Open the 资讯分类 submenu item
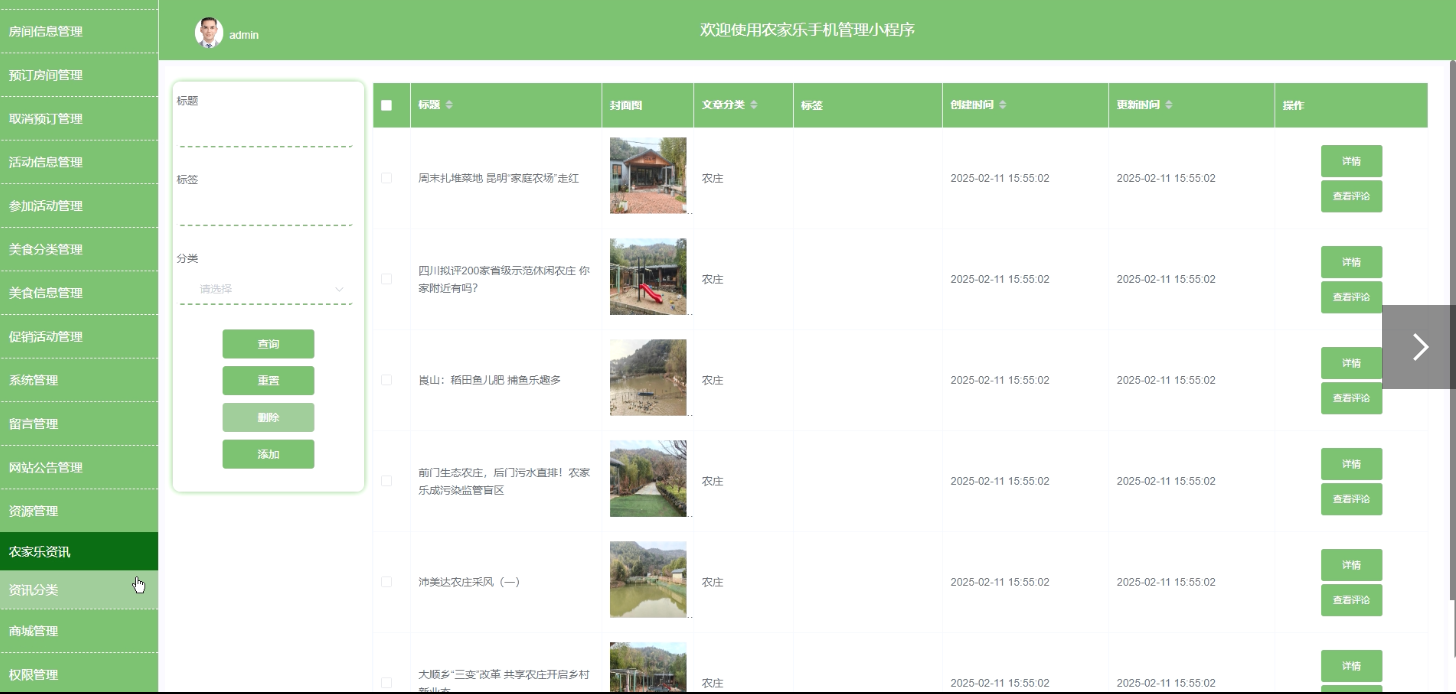The width and height of the screenshot is (1456, 694). coord(79,590)
